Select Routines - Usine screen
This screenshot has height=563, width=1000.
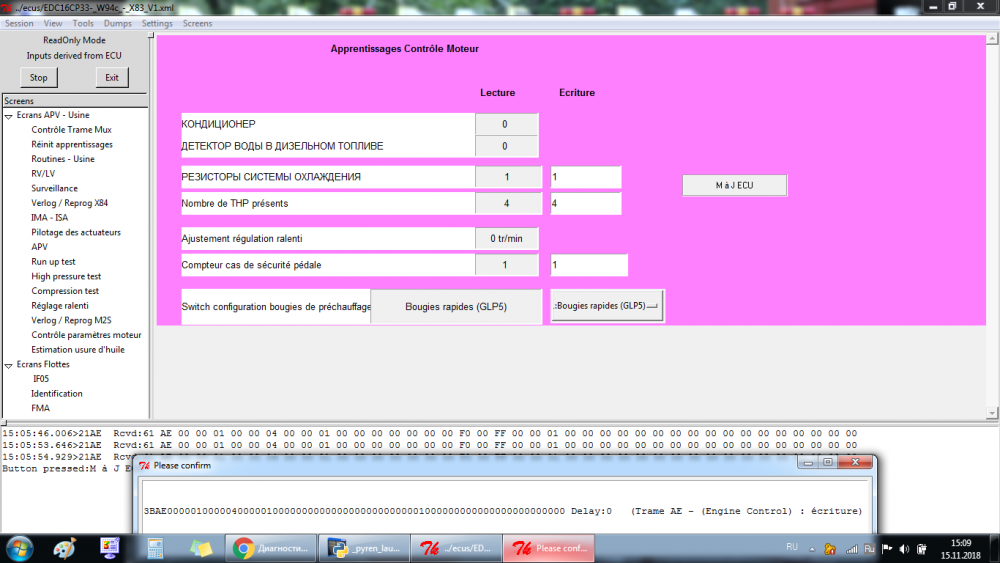click(63, 159)
